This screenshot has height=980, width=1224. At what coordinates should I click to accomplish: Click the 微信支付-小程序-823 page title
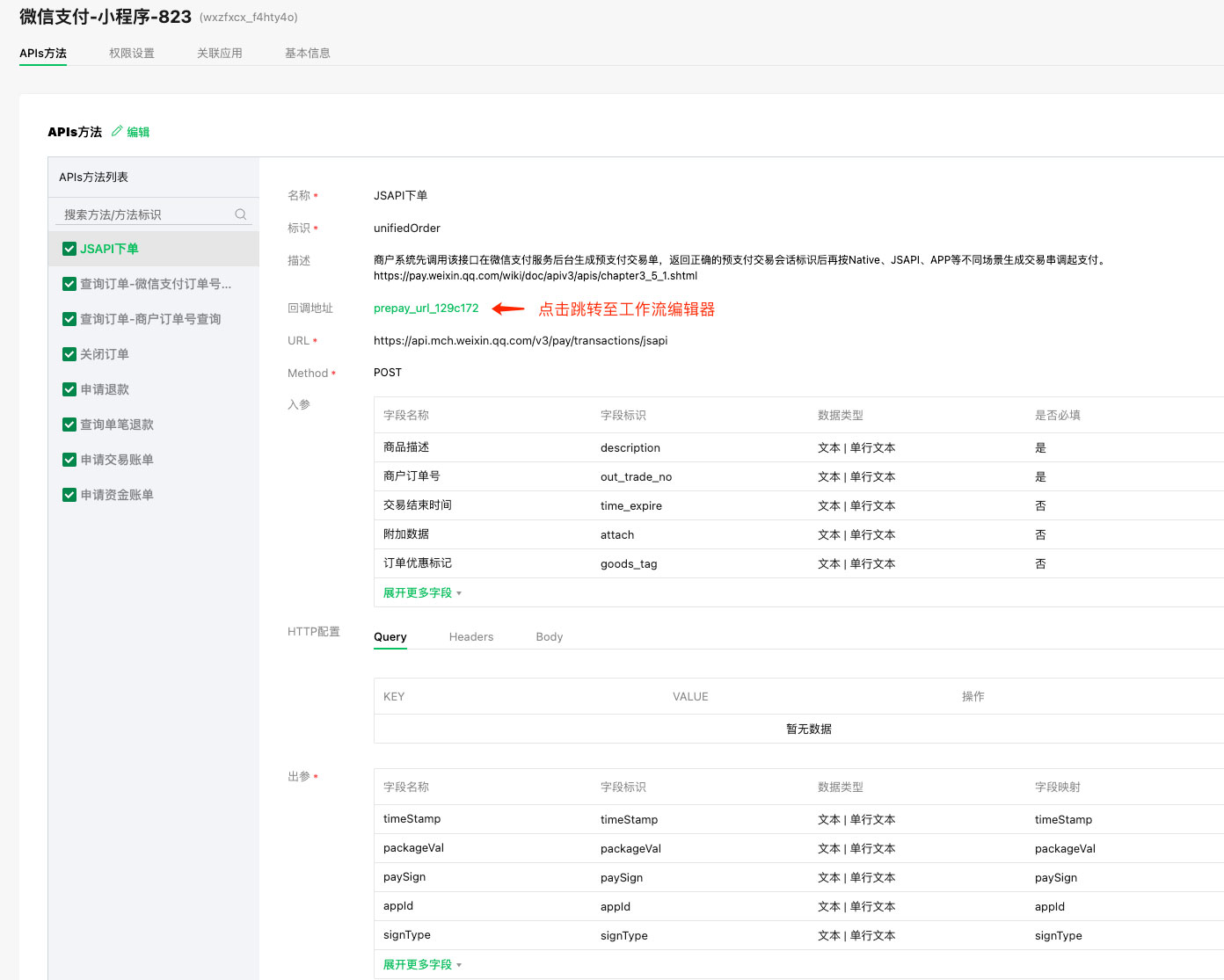click(106, 17)
